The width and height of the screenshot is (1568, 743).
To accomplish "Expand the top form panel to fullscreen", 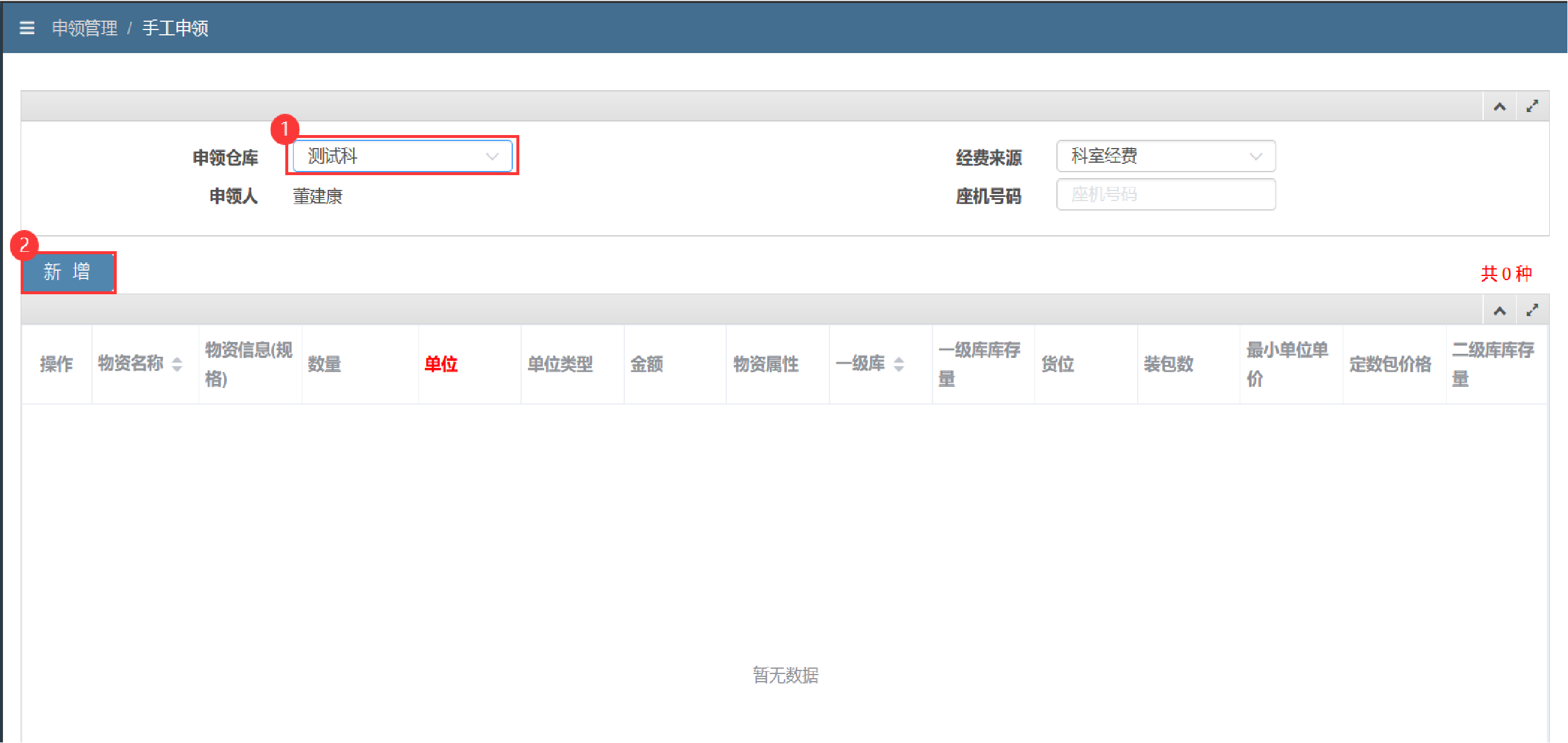I will 1533,107.
